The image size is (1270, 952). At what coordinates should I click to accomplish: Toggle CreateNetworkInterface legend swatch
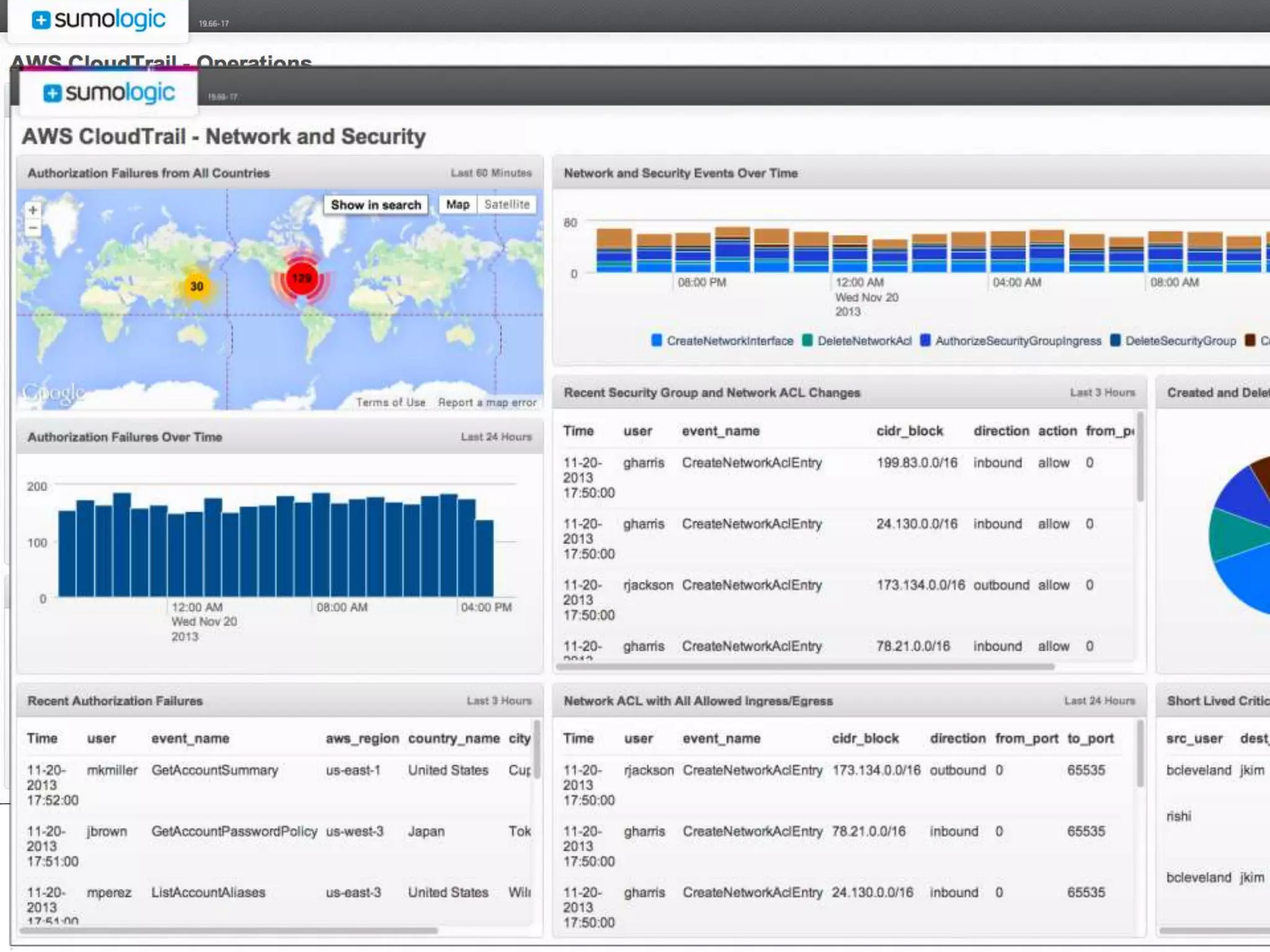(x=657, y=340)
